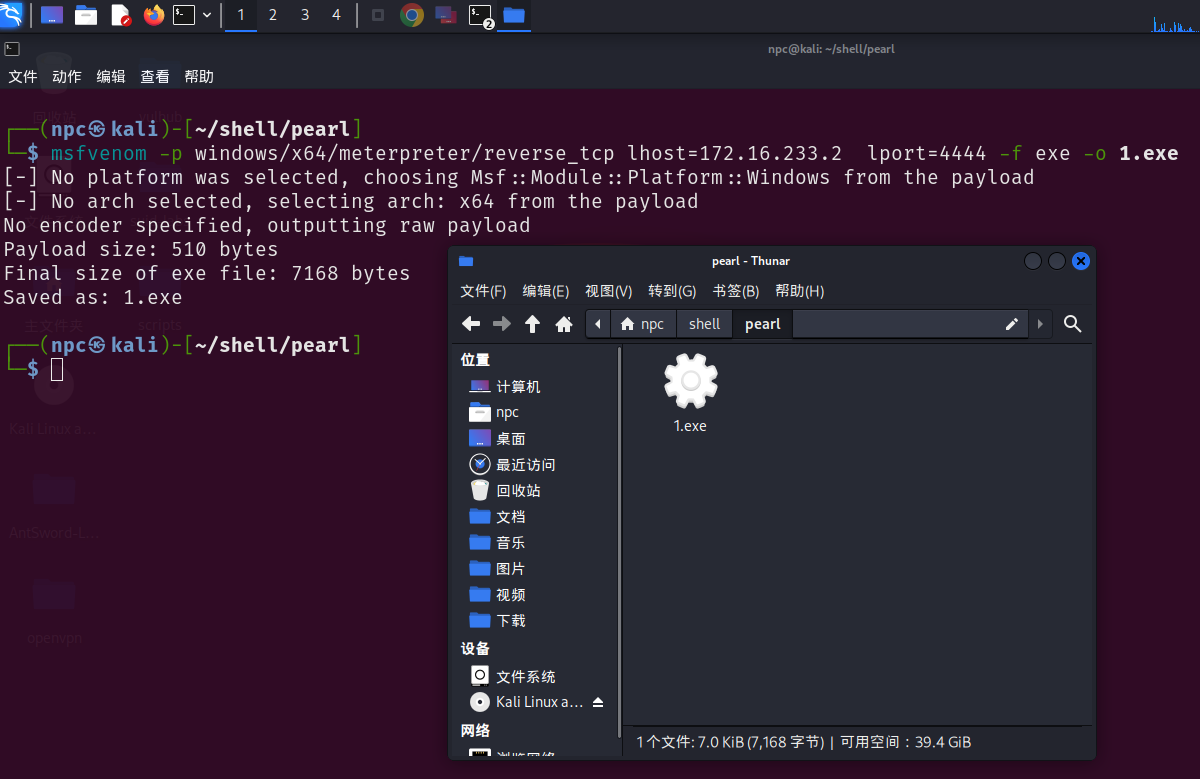Go back in Thunar history

pyautogui.click(x=471, y=324)
